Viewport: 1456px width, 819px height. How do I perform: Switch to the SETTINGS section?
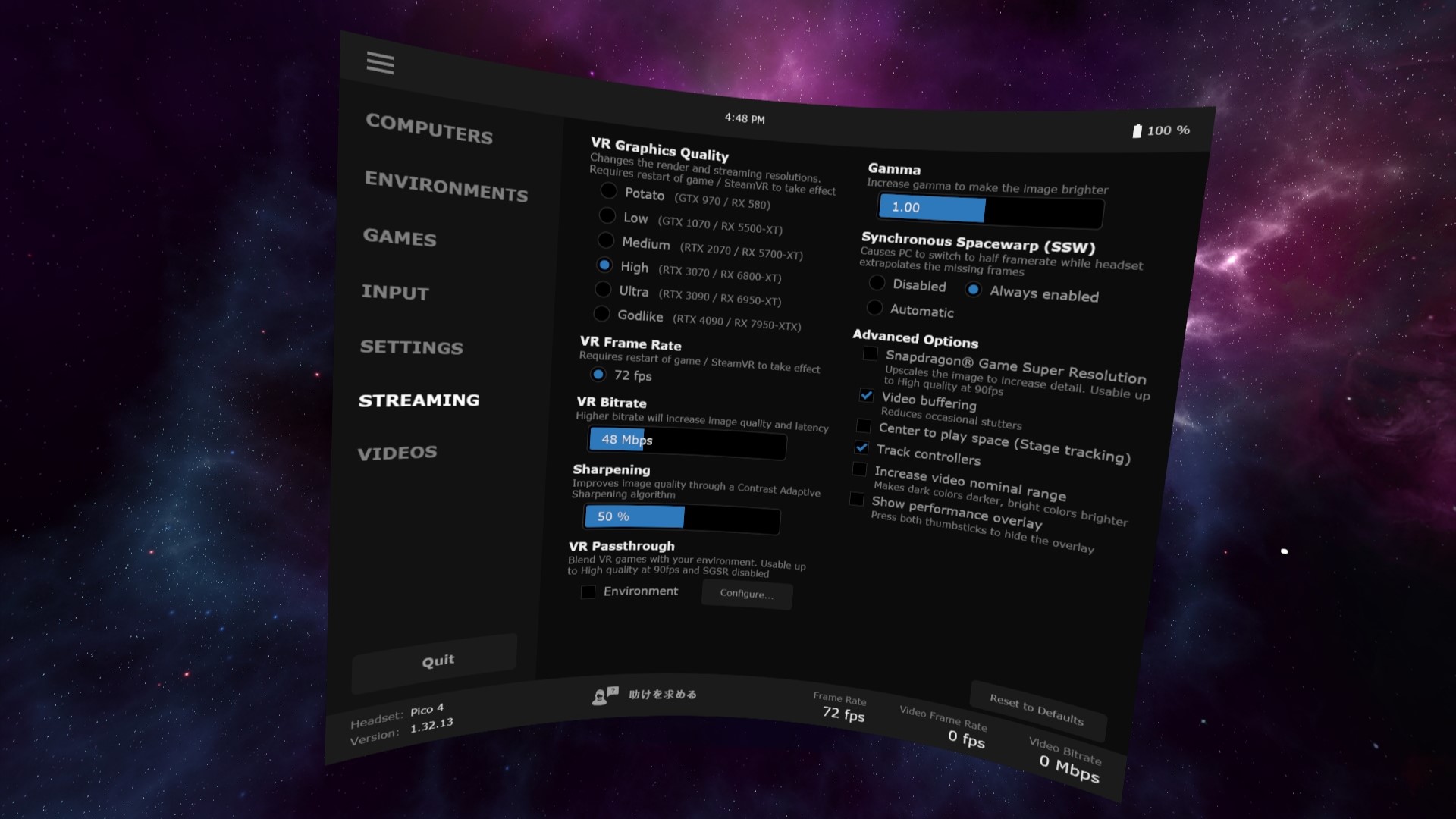coord(412,348)
